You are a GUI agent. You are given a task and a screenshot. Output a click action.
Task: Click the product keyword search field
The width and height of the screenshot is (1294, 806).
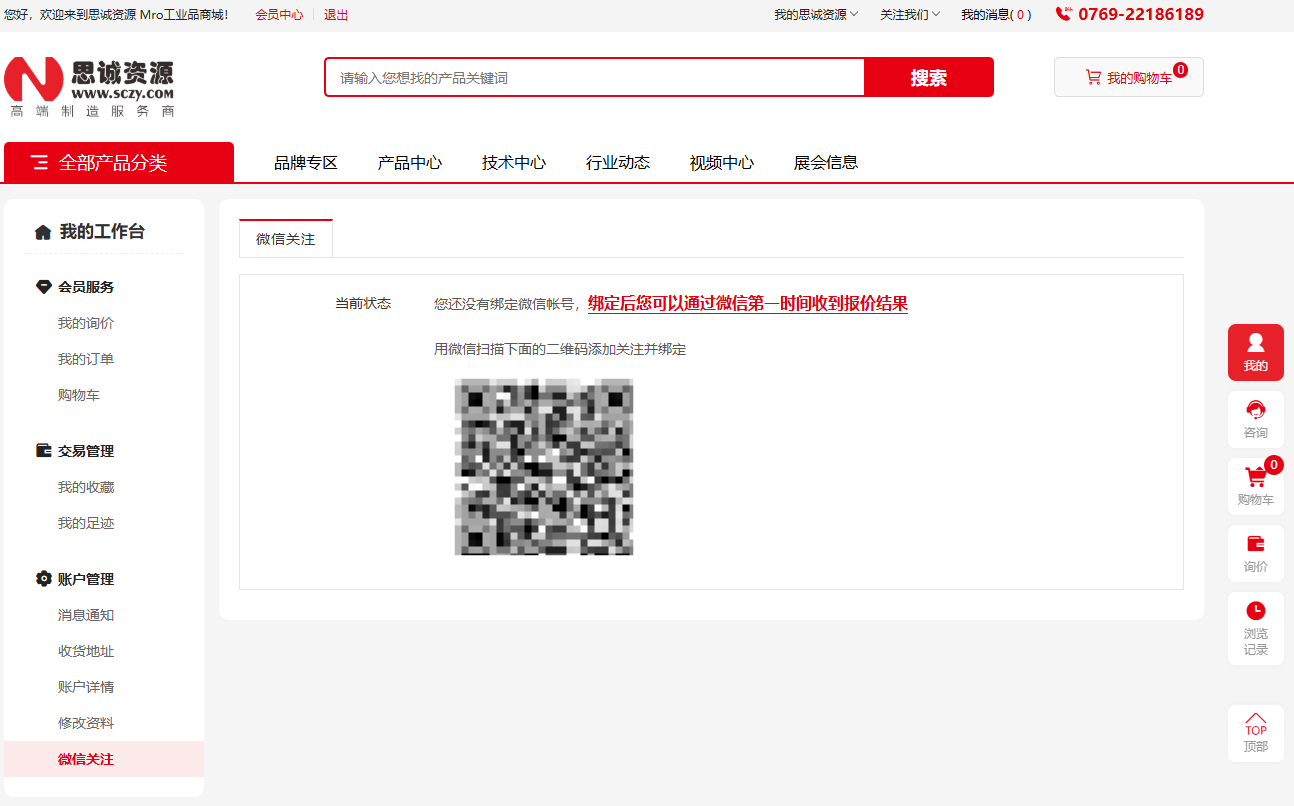pyautogui.click(x=594, y=78)
